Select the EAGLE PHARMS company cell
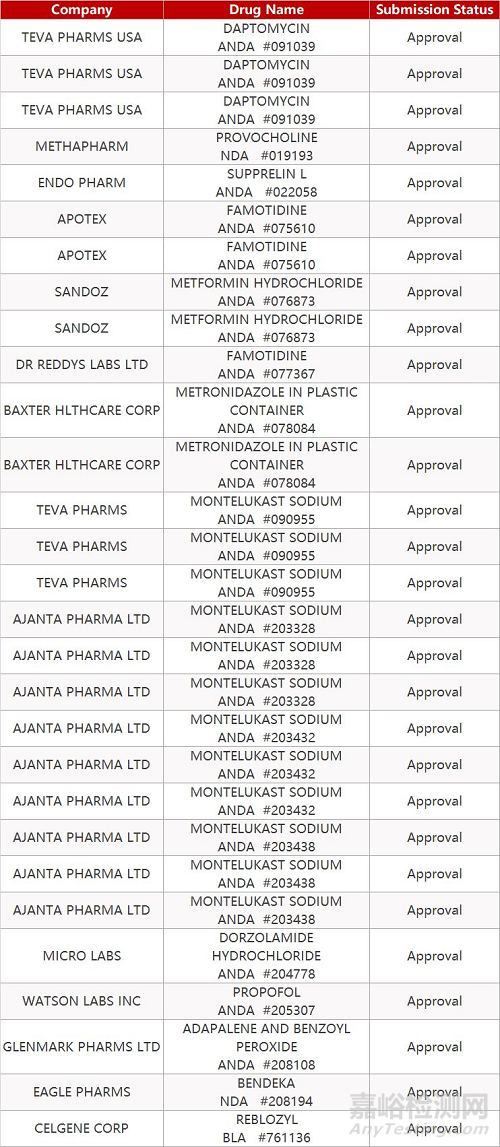Image resolution: width=500 pixels, height=1147 pixels. [82, 1092]
